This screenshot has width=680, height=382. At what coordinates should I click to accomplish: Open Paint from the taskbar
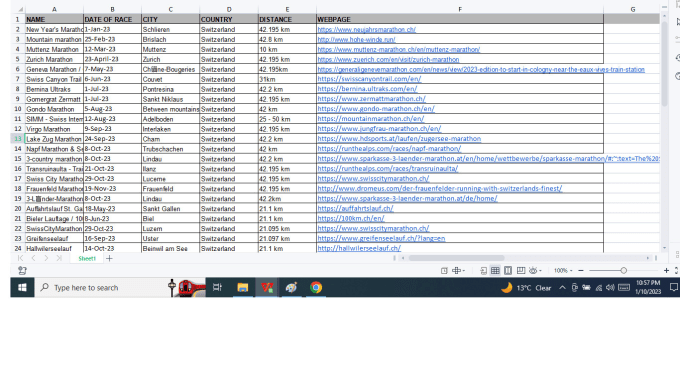coord(291,287)
